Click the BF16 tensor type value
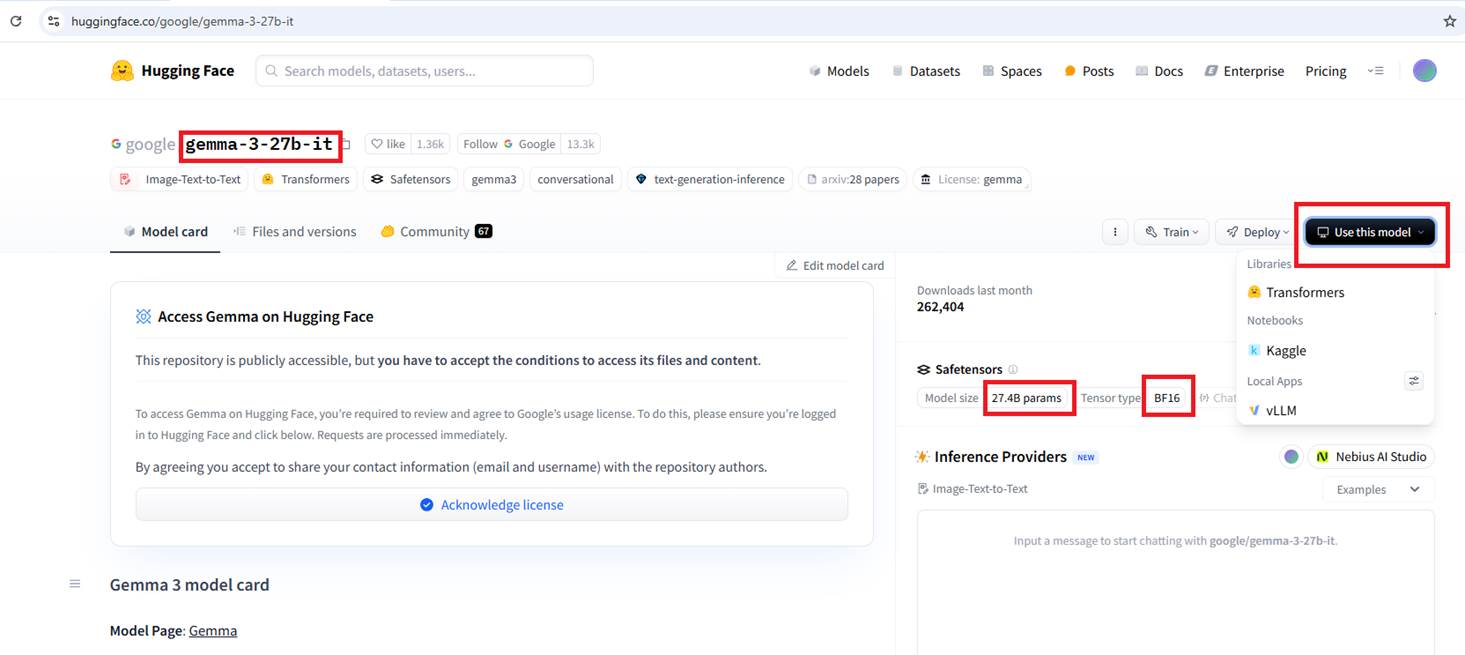Image resolution: width=1465 pixels, height=655 pixels. point(1167,398)
